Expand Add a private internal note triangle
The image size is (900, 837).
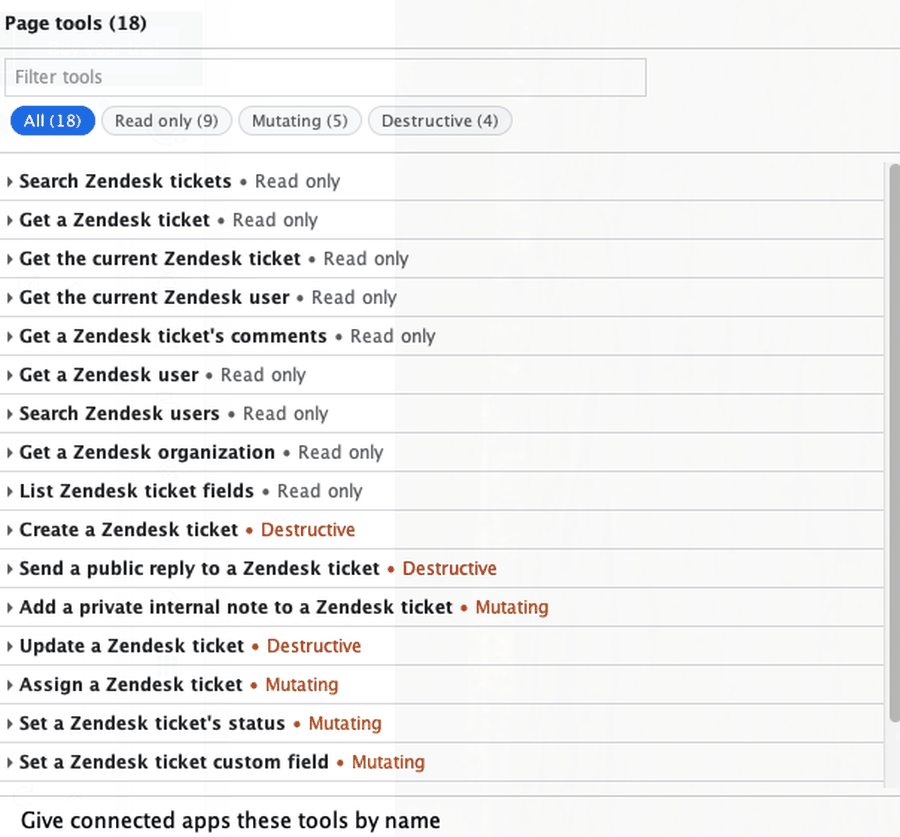(9, 608)
